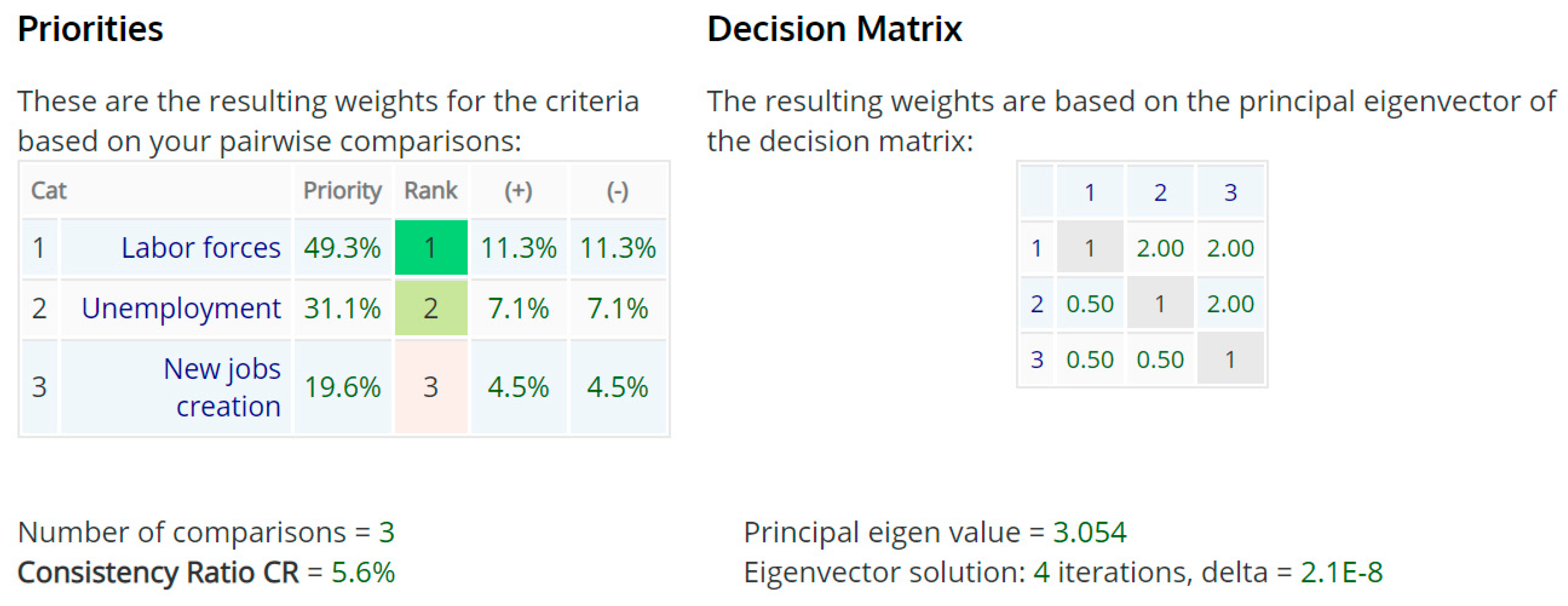Image resolution: width=1568 pixels, height=606 pixels.
Task: Click the principal eigen value 3.054
Action: (x=1090, y=532)
